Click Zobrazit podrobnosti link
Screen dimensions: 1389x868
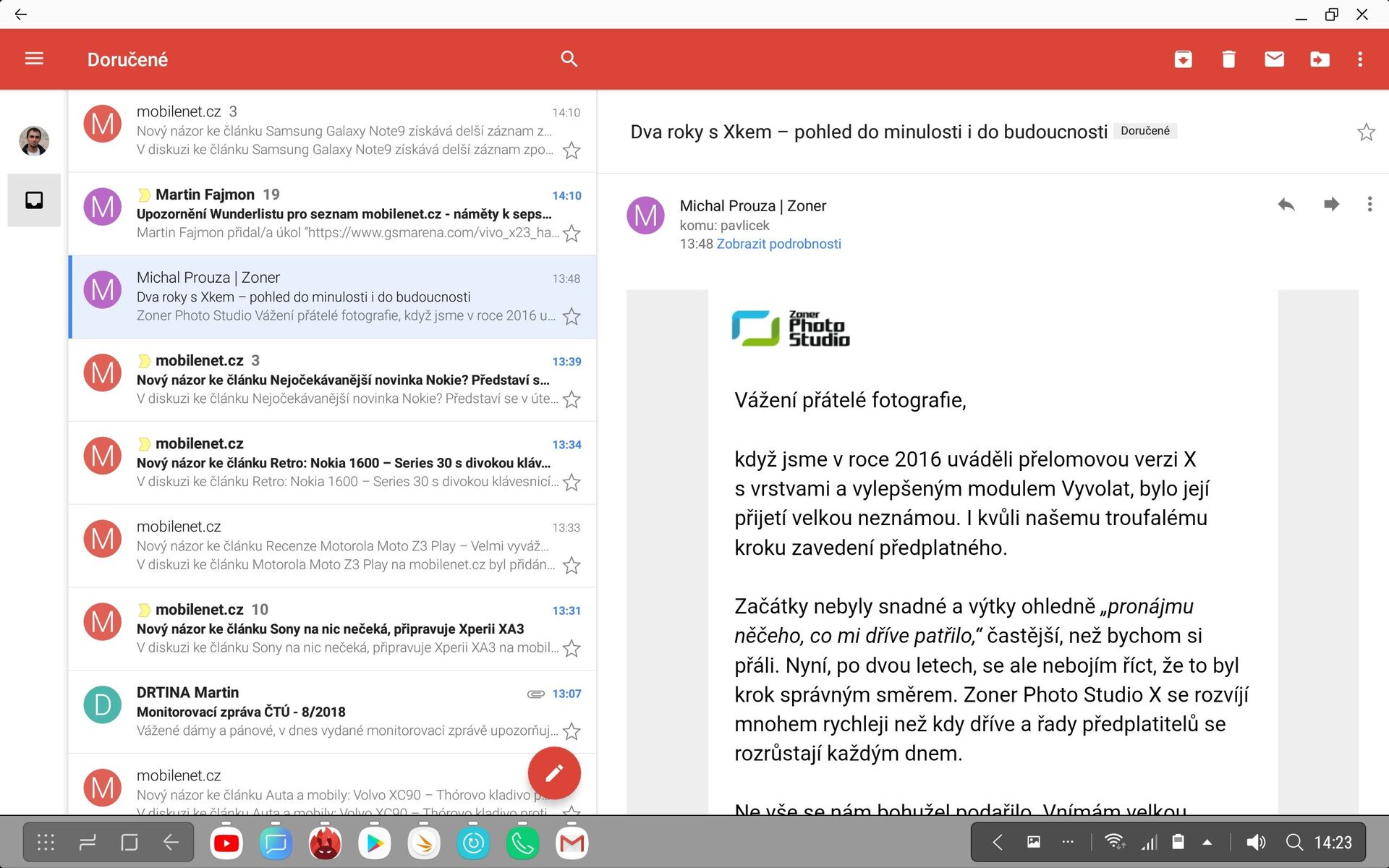[x=778, y=244]
